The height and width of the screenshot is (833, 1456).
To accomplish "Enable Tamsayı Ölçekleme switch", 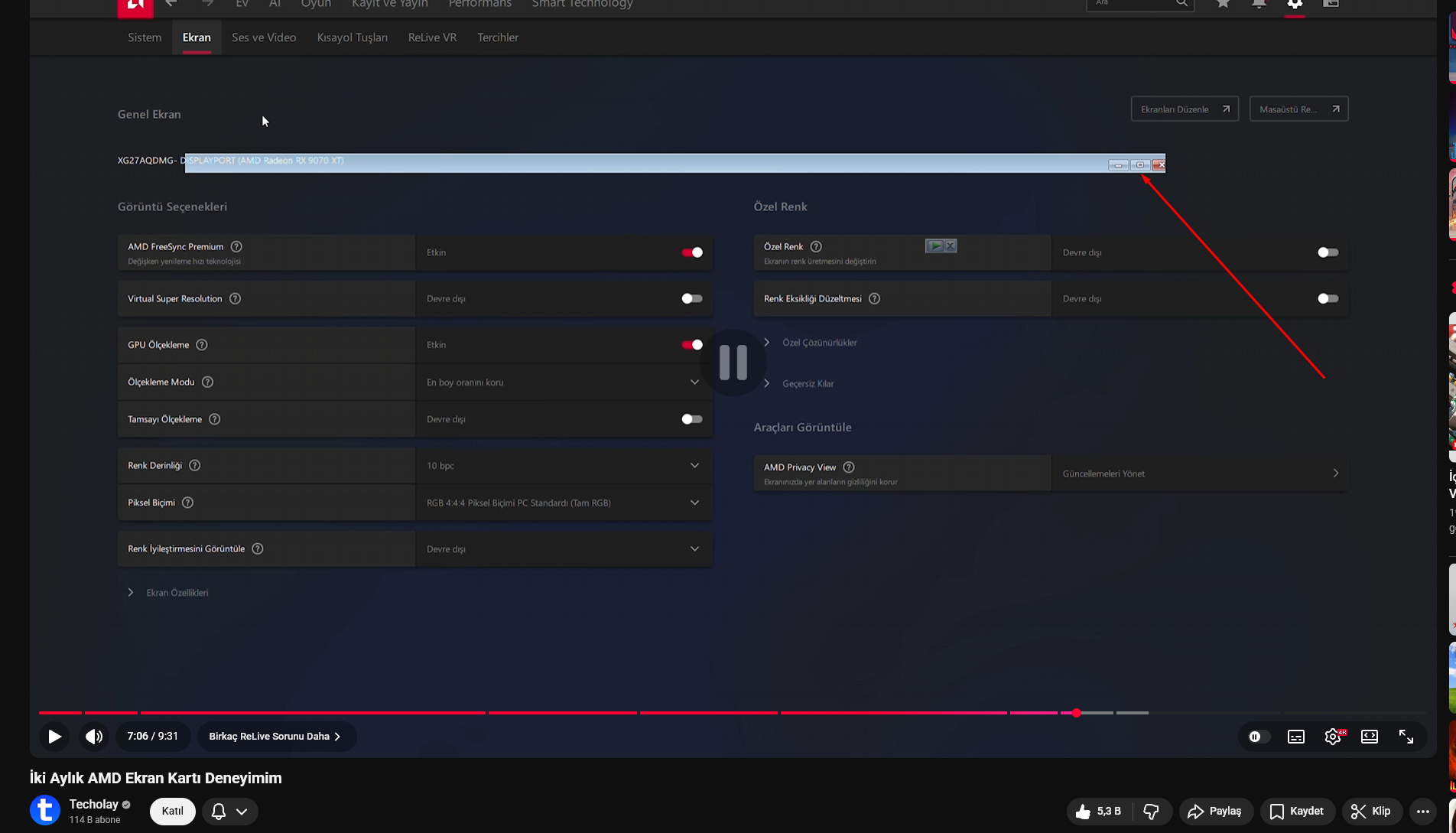I will tap(692, 419).
